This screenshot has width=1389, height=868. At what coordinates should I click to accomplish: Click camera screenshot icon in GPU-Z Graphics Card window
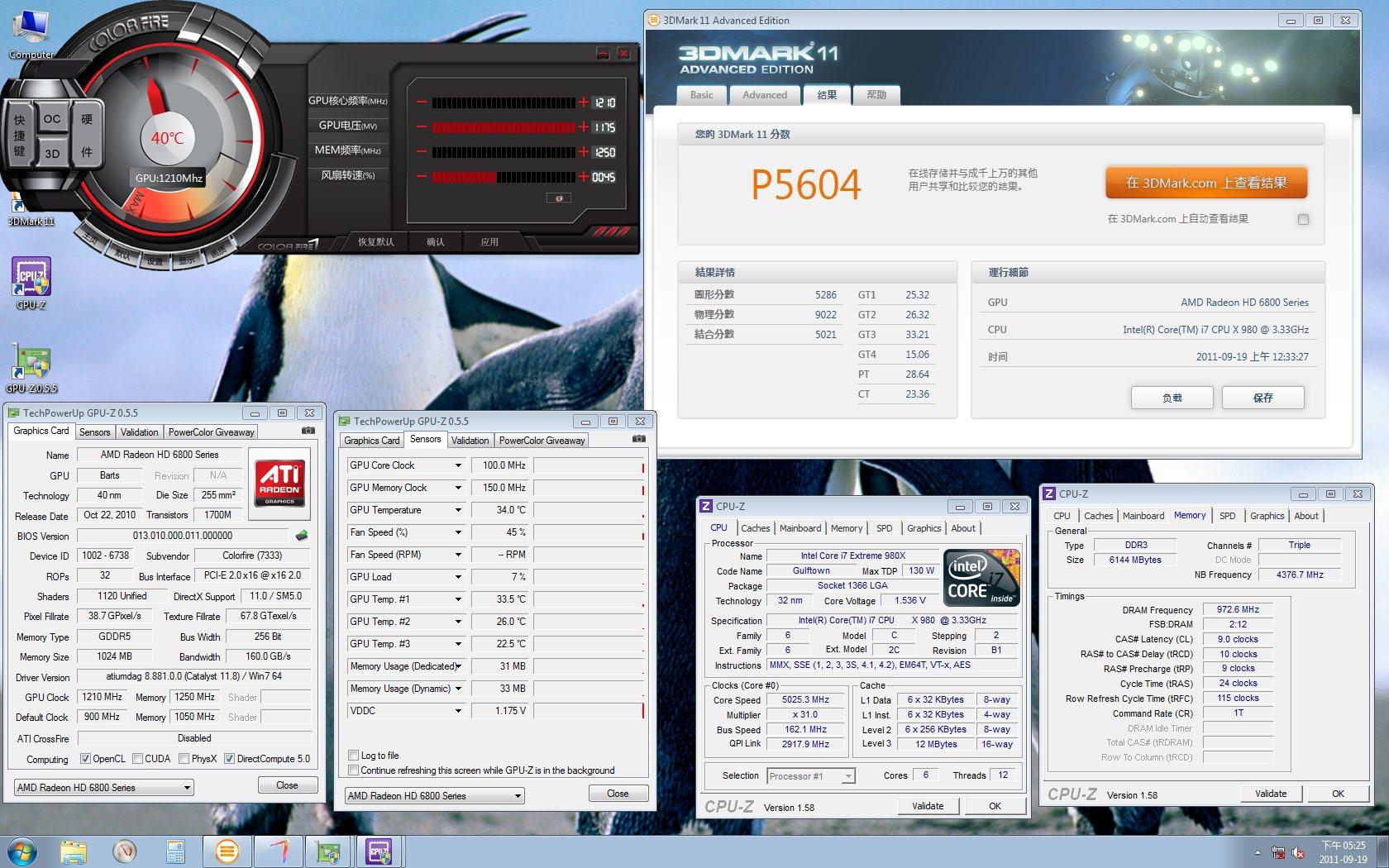308,431
